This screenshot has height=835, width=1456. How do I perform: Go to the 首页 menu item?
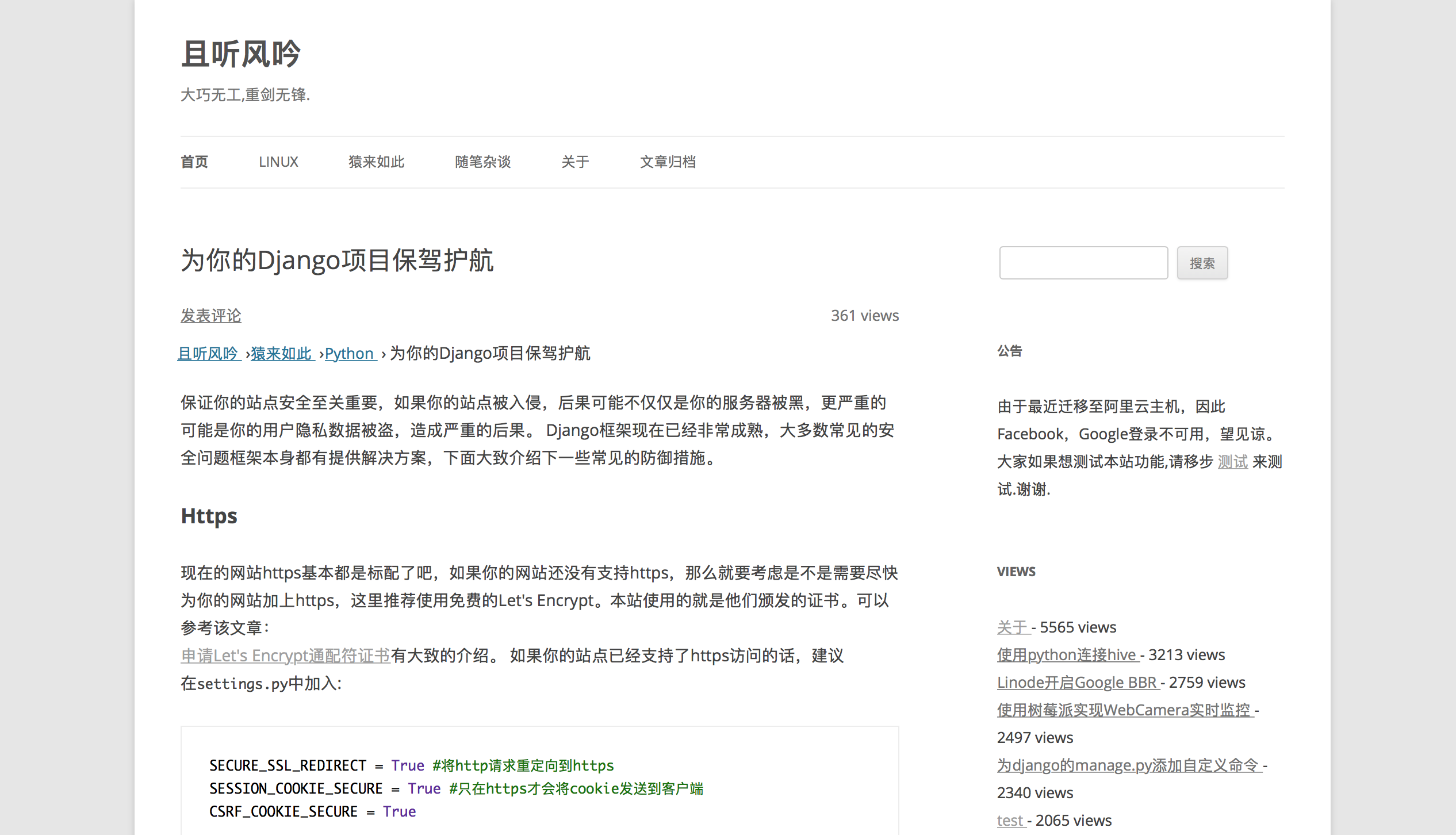[x=194, y=162]
